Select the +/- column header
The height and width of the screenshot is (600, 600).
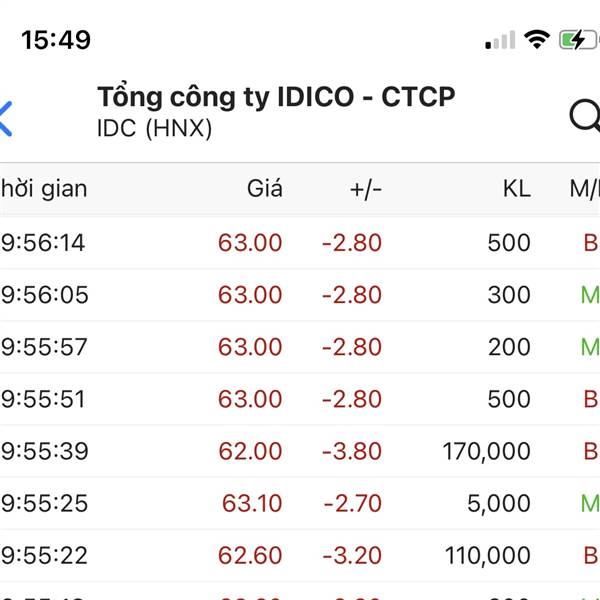pyautogui.click(x=366, y=189)
